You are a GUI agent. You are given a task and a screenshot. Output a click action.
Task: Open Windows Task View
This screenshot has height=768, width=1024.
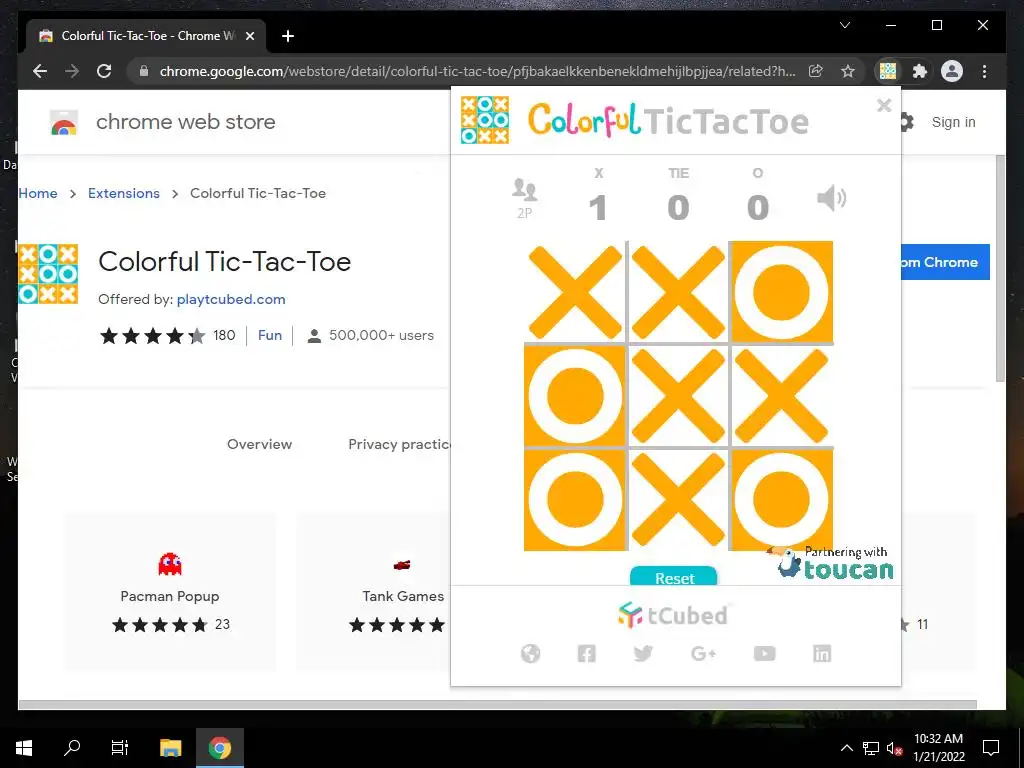(x=120, y=748)
